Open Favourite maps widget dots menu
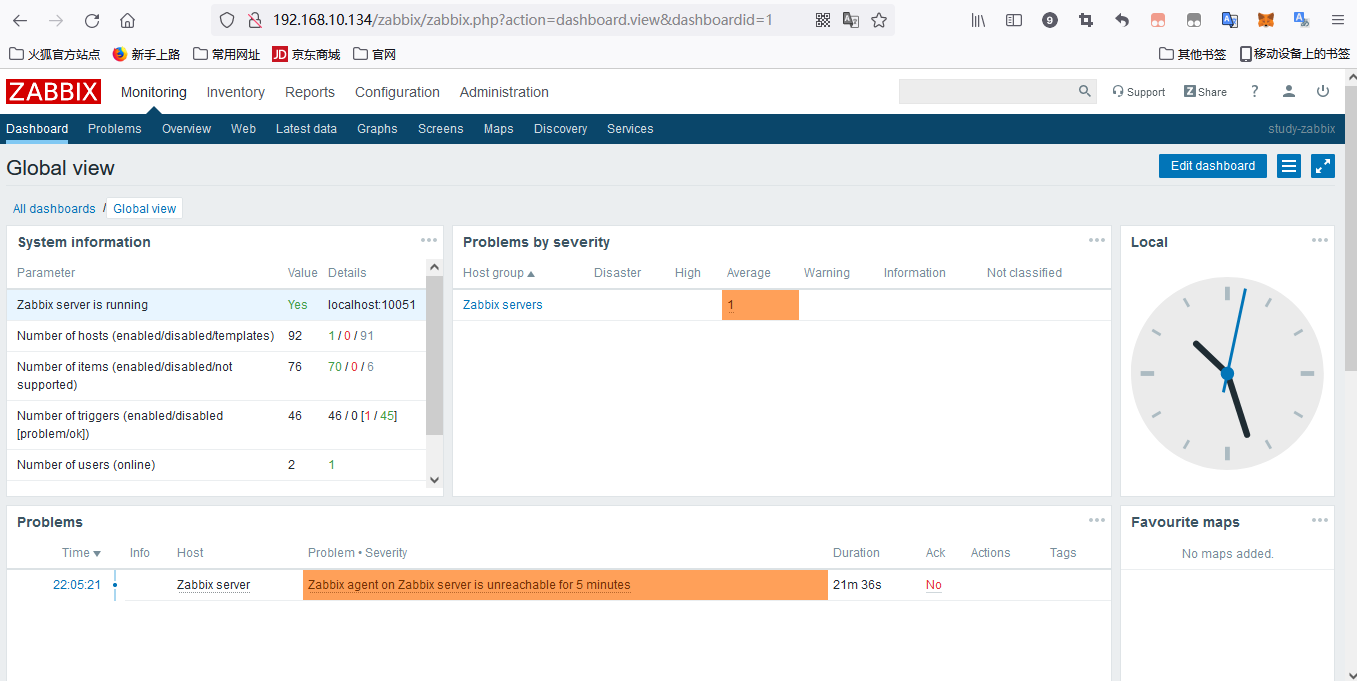 click(x=1320, y=520)
